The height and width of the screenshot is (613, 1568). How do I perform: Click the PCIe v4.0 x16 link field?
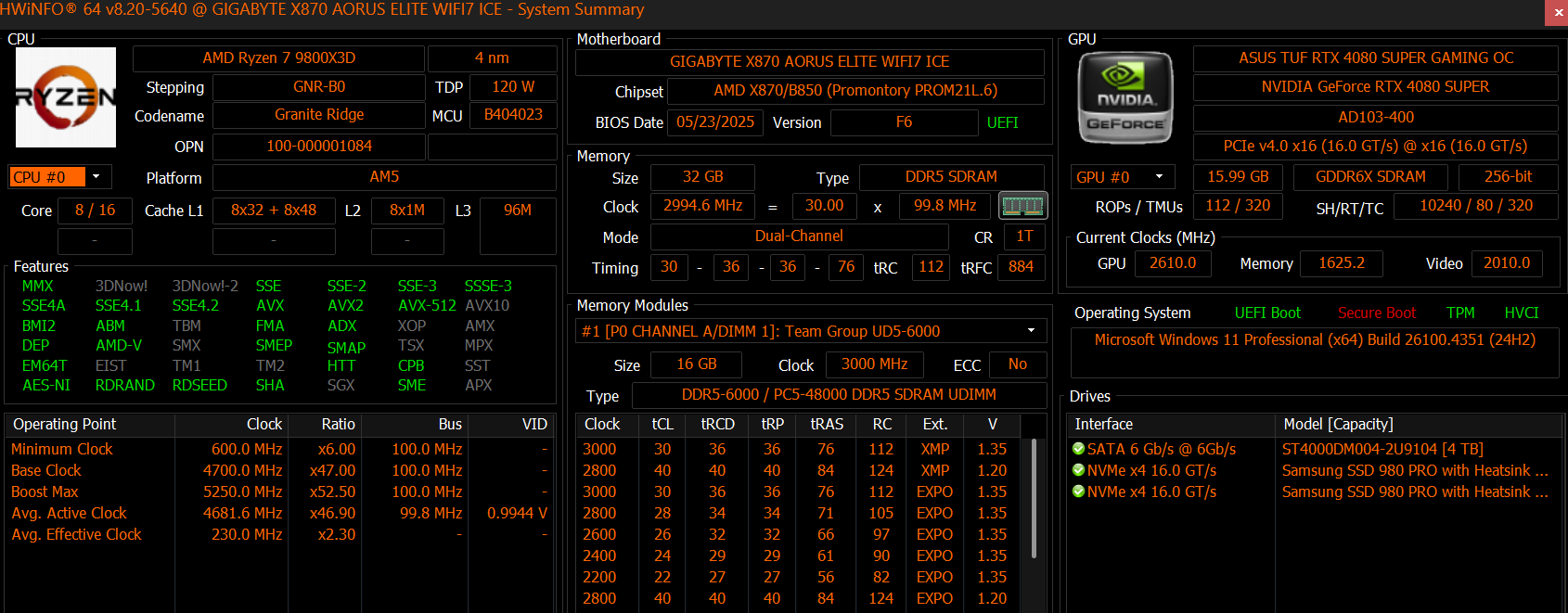(x=1376, y=147)
